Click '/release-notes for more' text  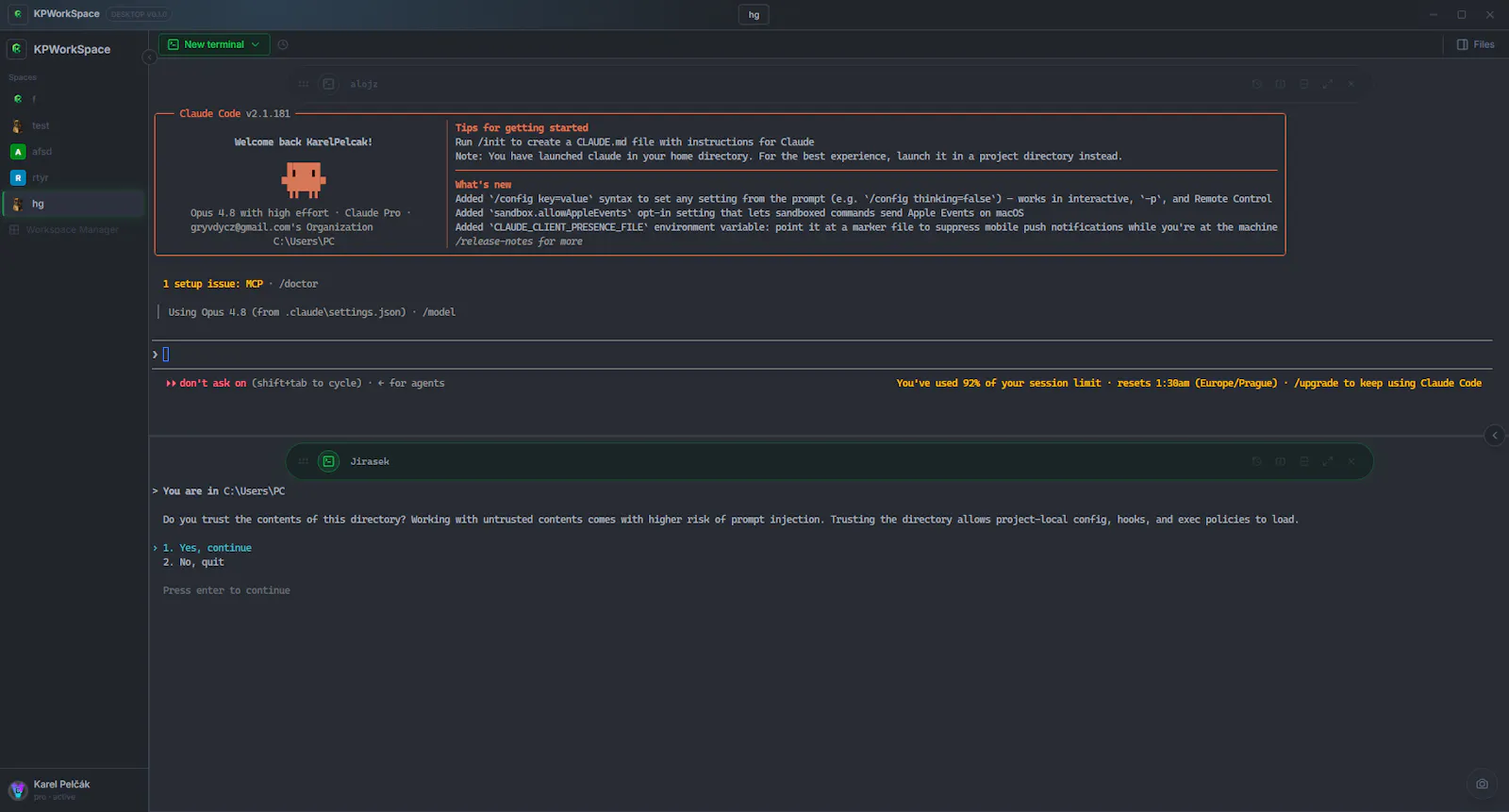(x=519, y=241)
